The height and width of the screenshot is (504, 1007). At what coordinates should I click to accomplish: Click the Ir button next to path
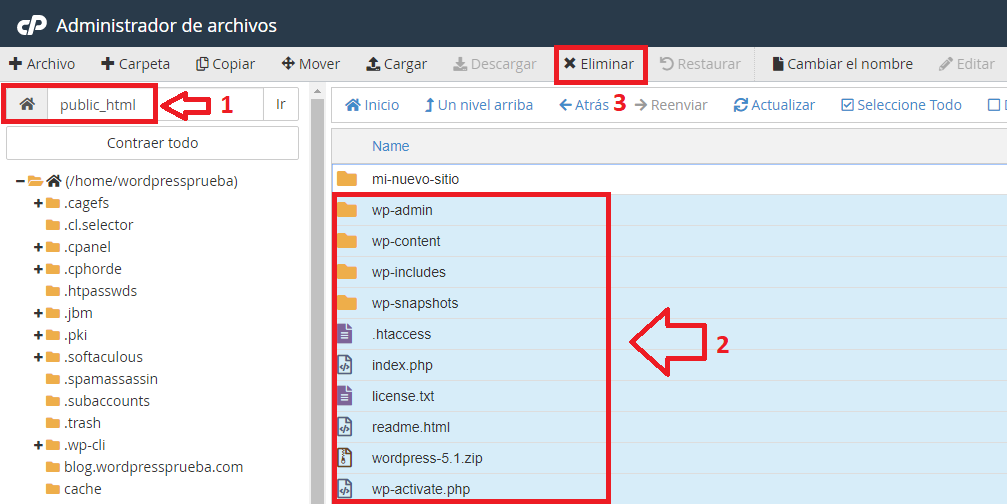coord(281,105)
